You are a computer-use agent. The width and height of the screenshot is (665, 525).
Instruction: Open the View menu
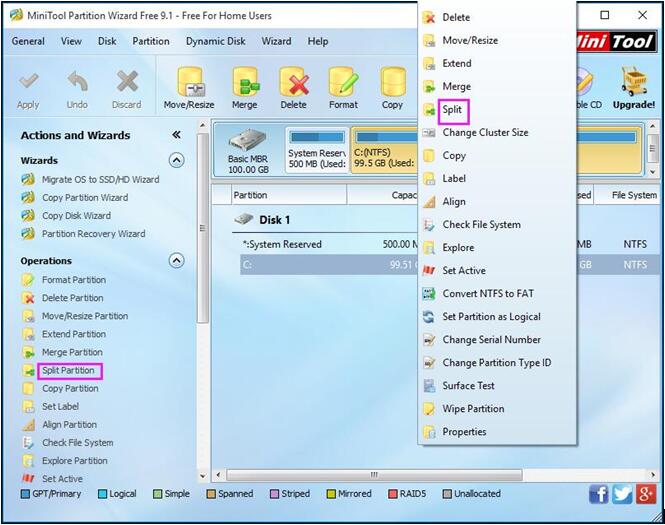pyautogui.click(x=71, y=41)
